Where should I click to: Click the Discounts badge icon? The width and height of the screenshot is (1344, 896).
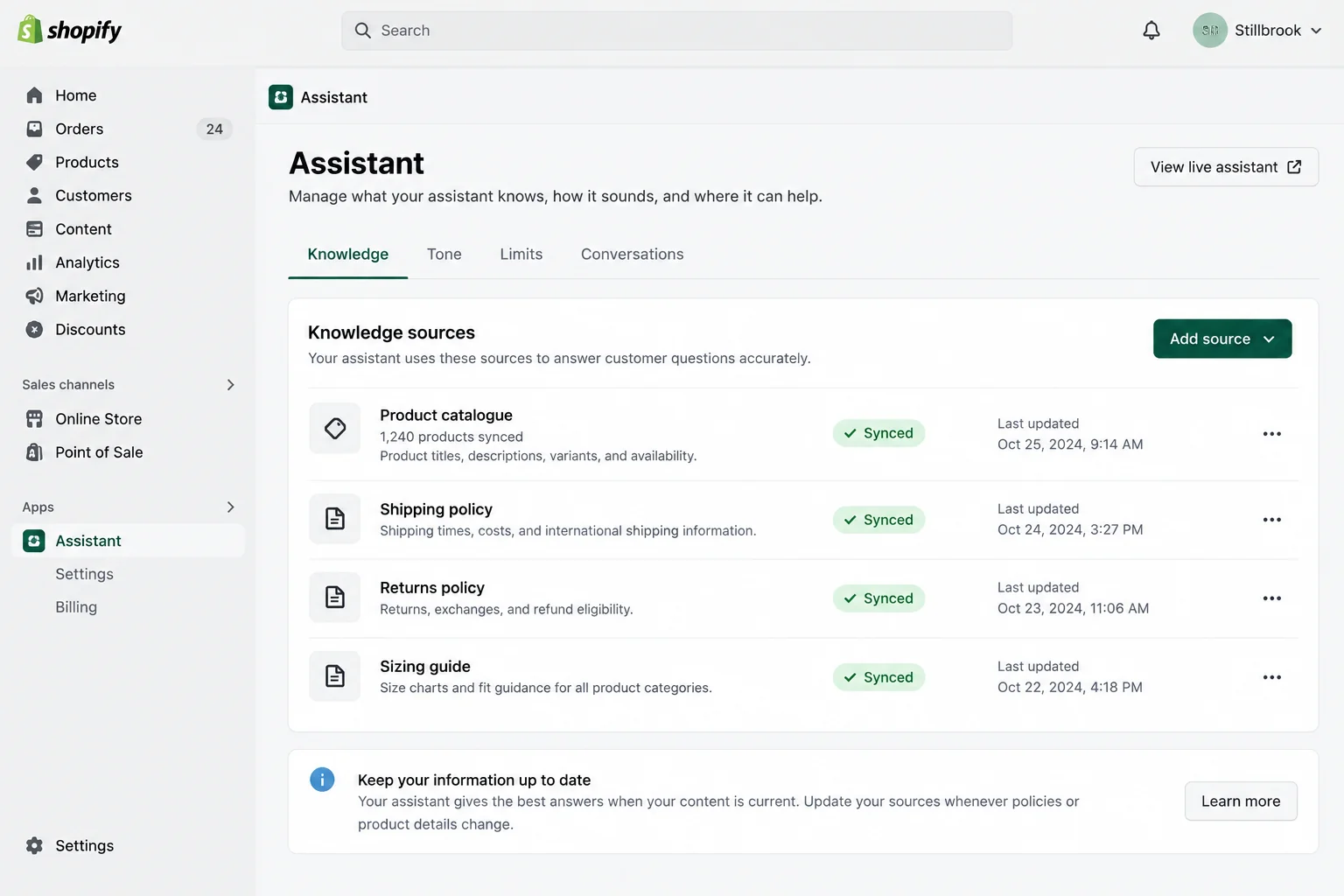(34, 329)
